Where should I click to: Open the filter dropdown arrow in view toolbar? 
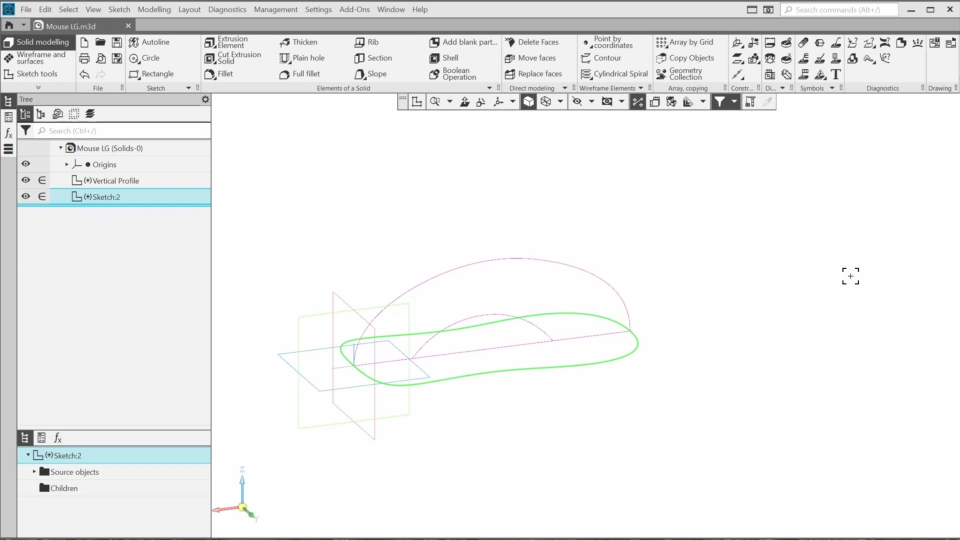click(734, 102)
